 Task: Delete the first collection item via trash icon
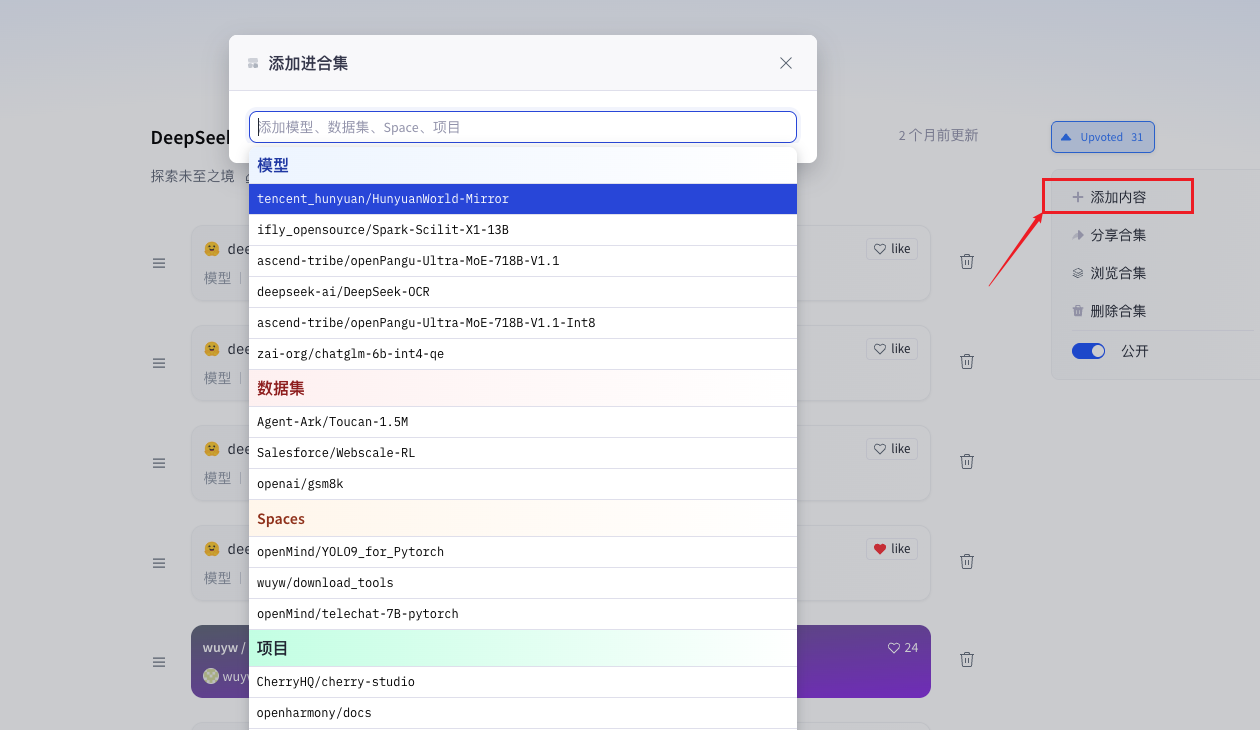(967, 261)
